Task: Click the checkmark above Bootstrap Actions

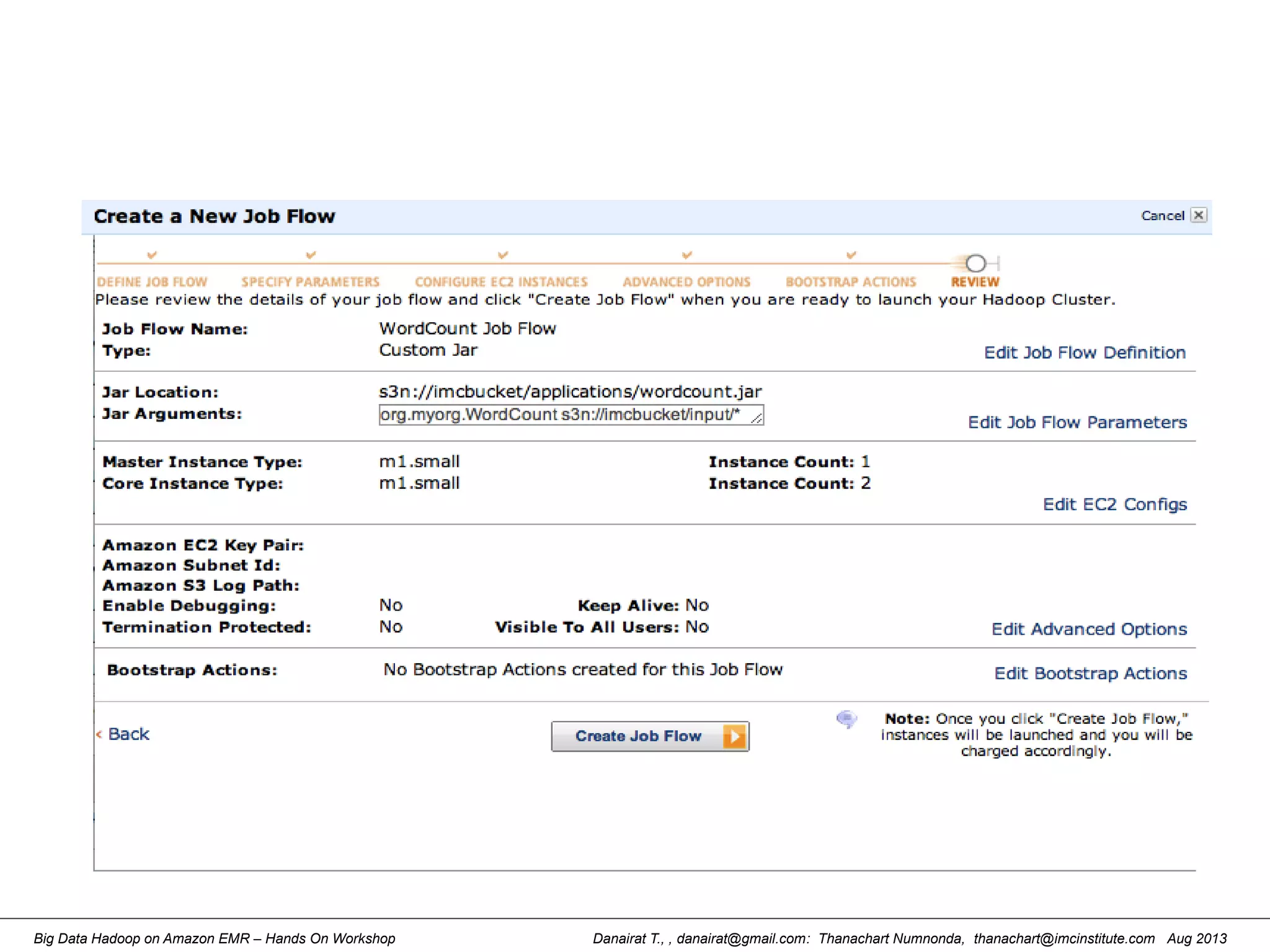Action: click(x=851, y=255)
